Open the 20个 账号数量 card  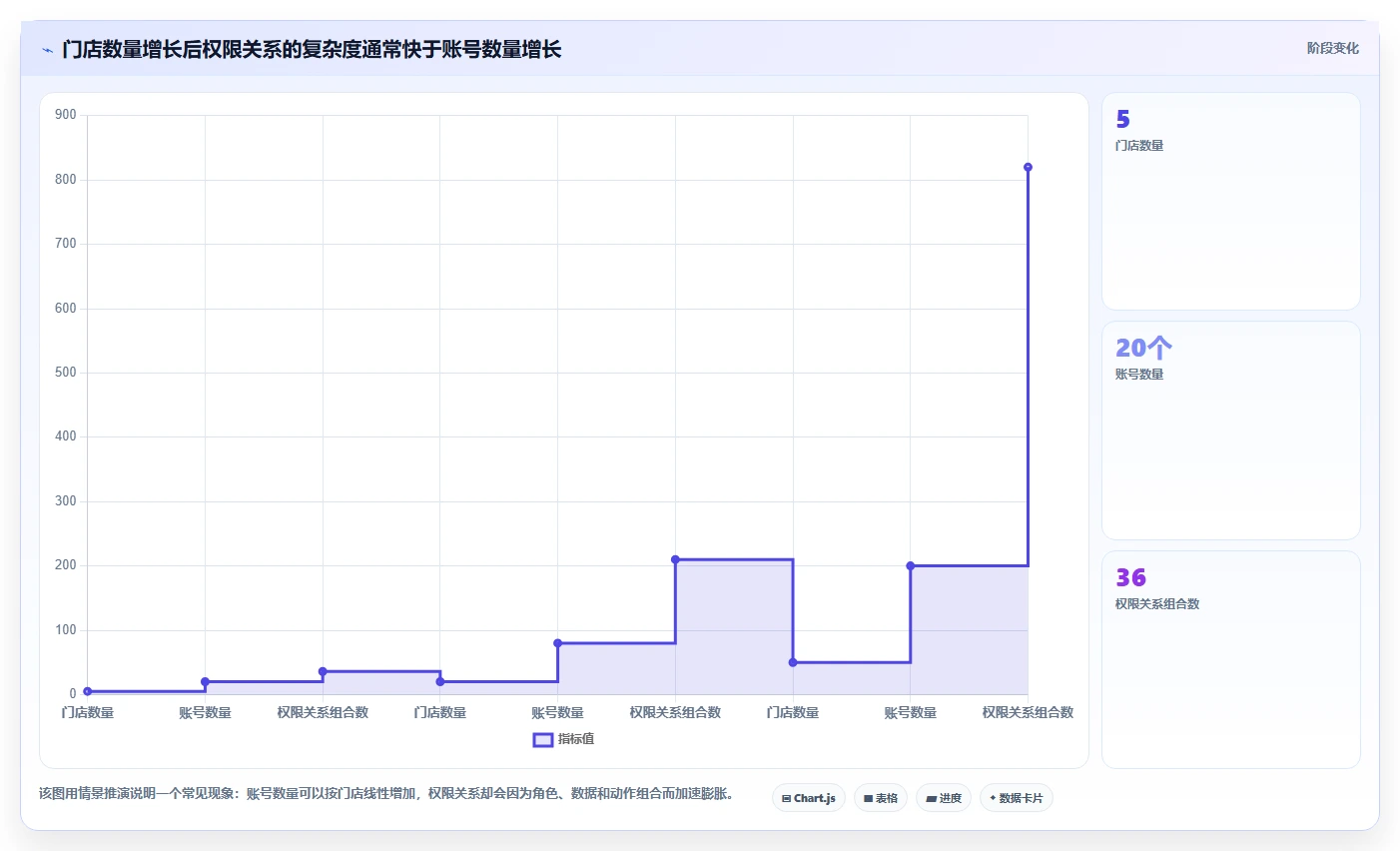(x=1231, y=430)
